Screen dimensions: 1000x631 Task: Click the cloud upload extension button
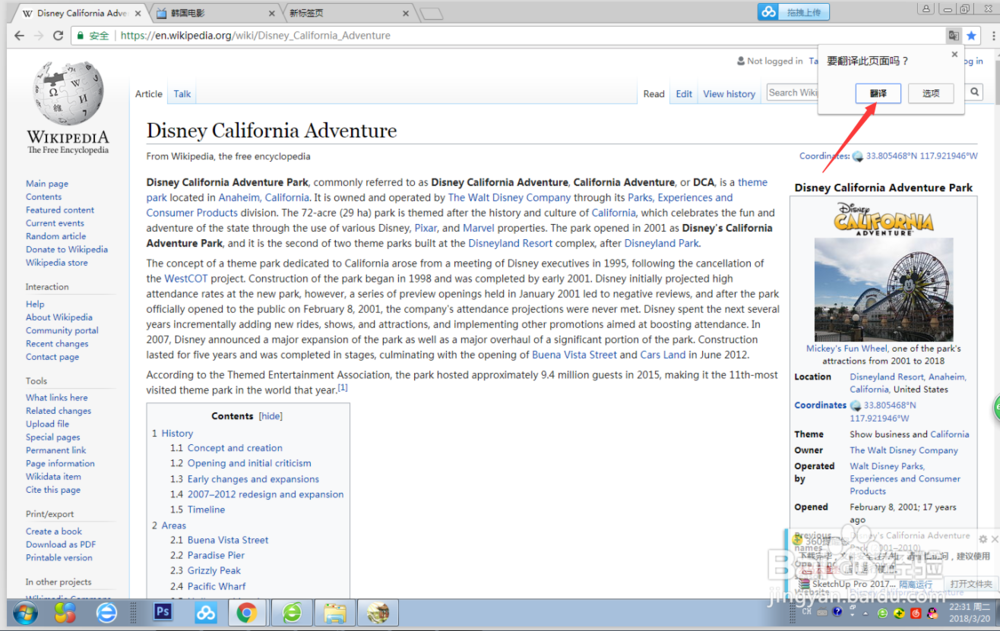pos(793,11)
